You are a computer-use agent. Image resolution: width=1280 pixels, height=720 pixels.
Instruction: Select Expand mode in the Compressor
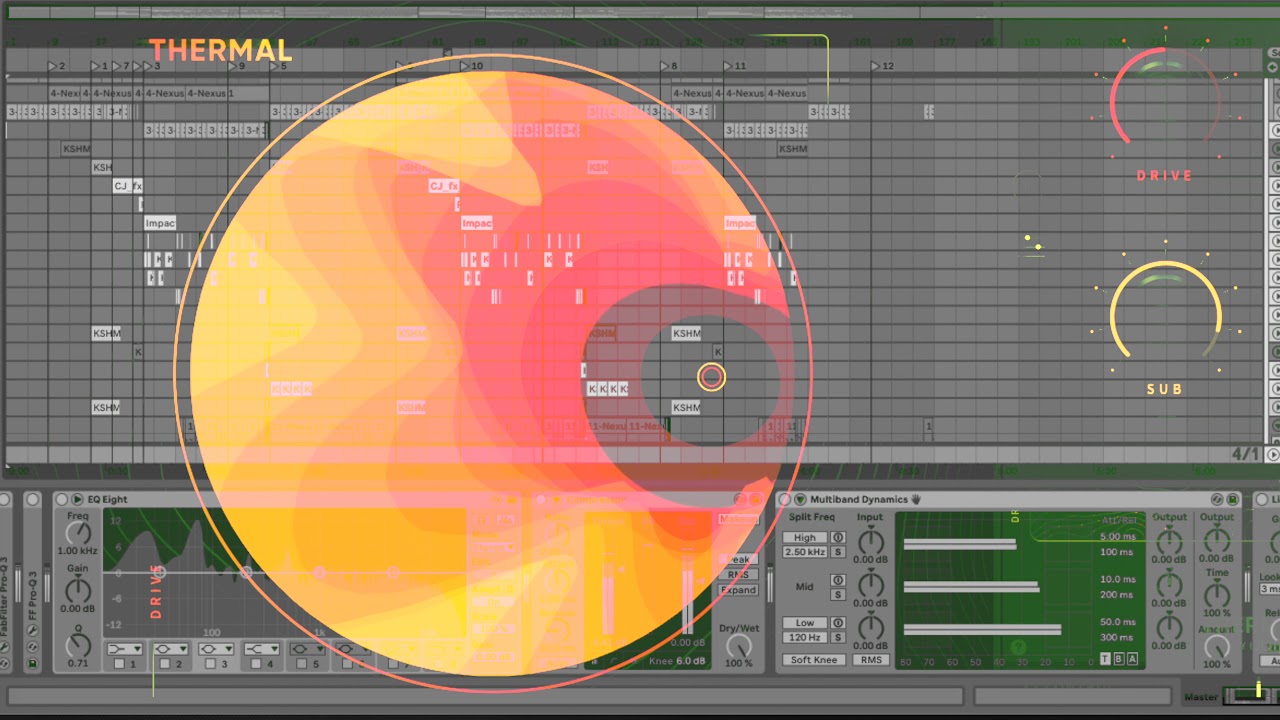point(738,590)
